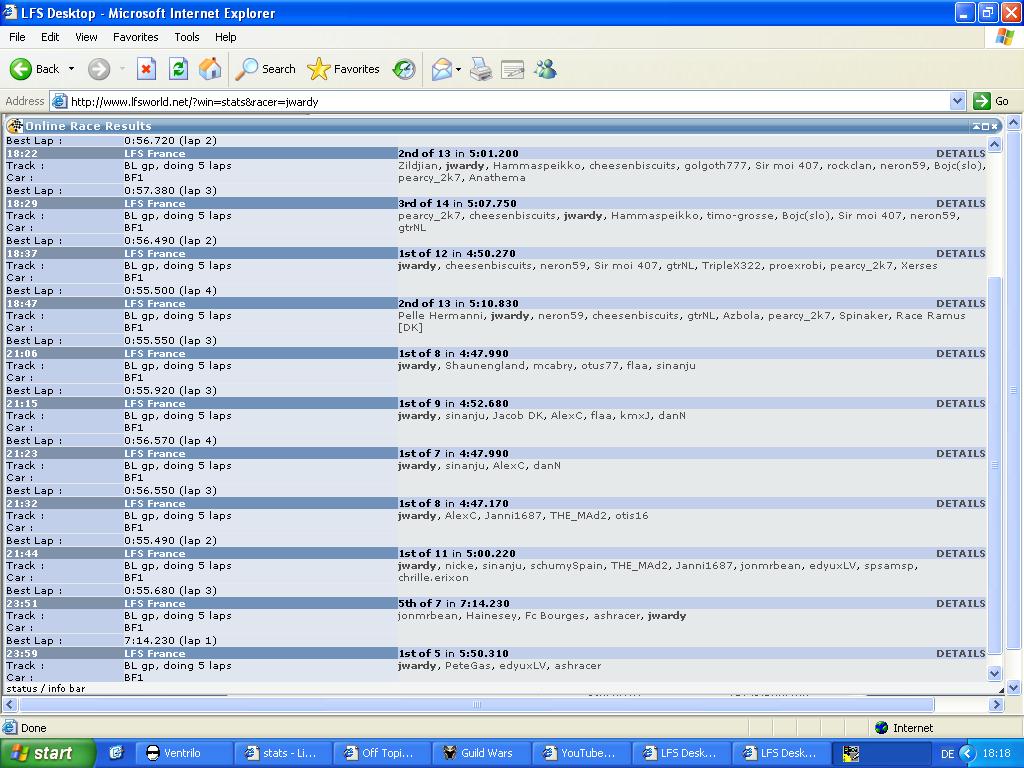The width and height of the screenshot is (1024, 768).
Task: Click the horizontal scrollbar right arrow
Action: tap(996, 704)
